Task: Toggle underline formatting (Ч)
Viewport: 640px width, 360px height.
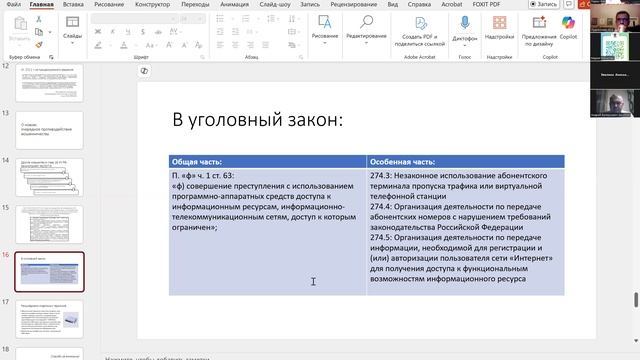Action: pyautogui.click(x=128, y=31)
